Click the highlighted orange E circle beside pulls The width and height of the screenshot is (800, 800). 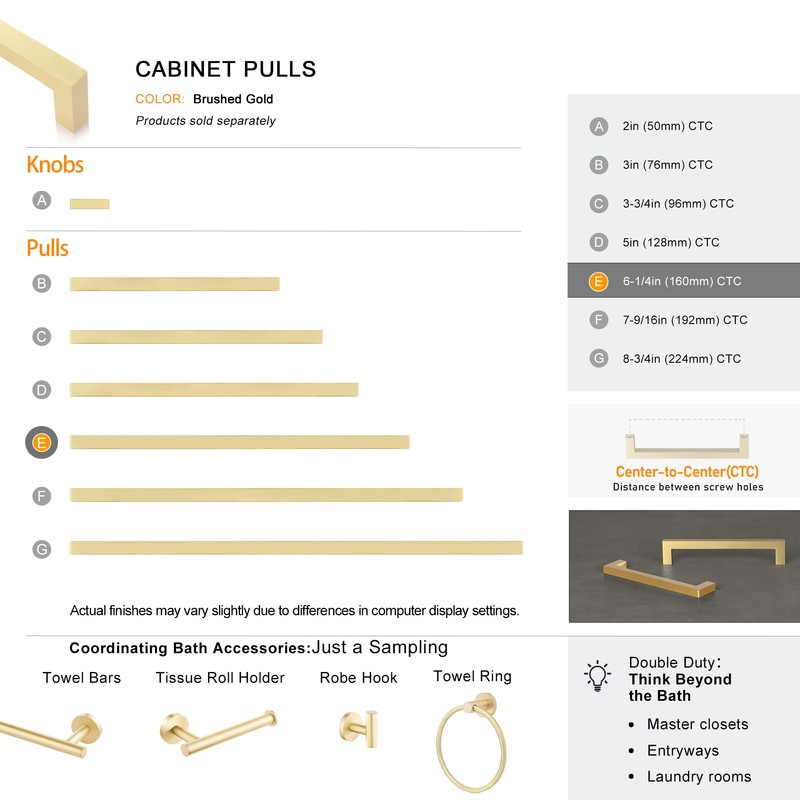(41, 442)
